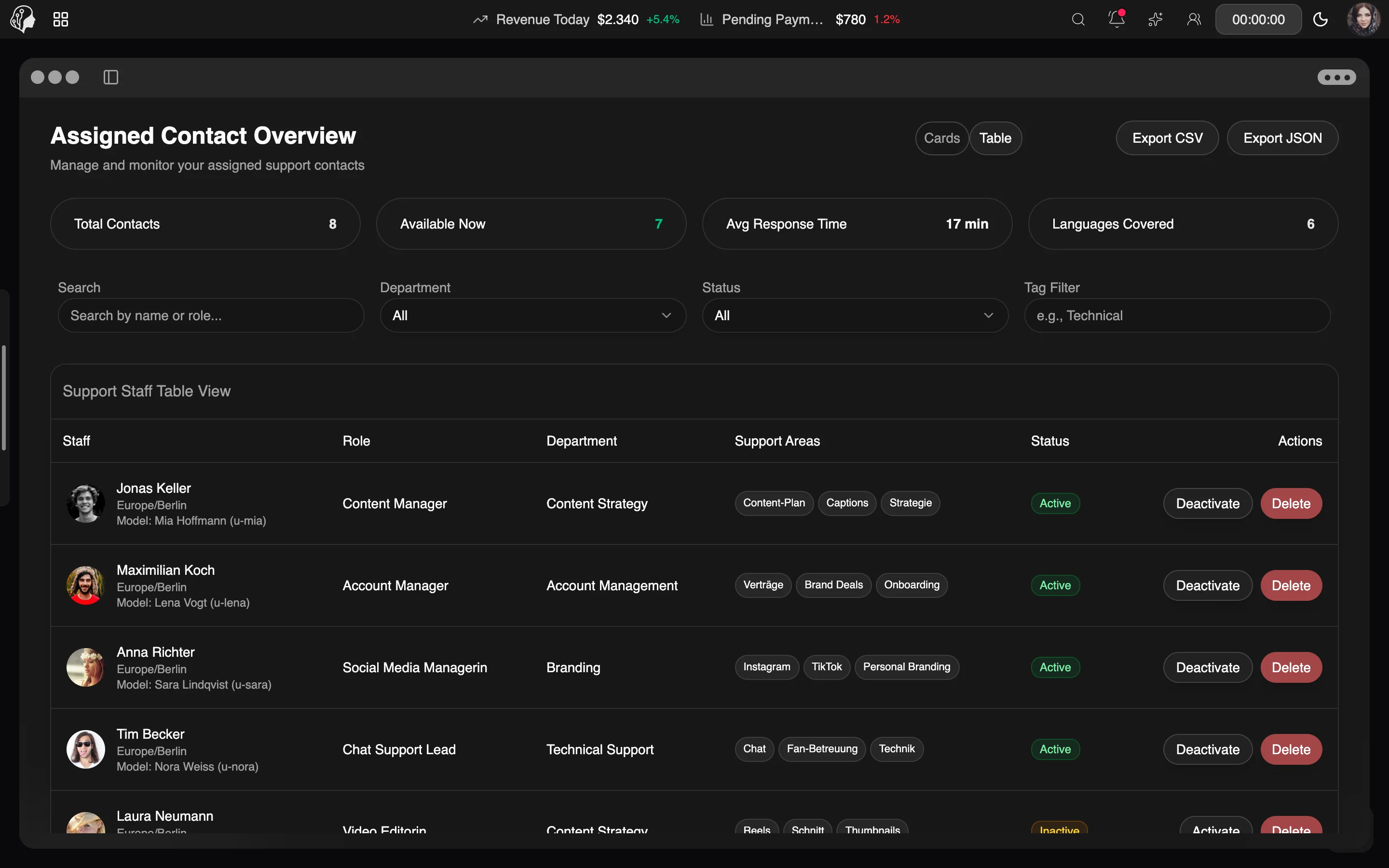This screenshot has width=1389, height=868.
Task: Click the Personal Branding tag
Action: pyautogui.click(x=907, y=667)
